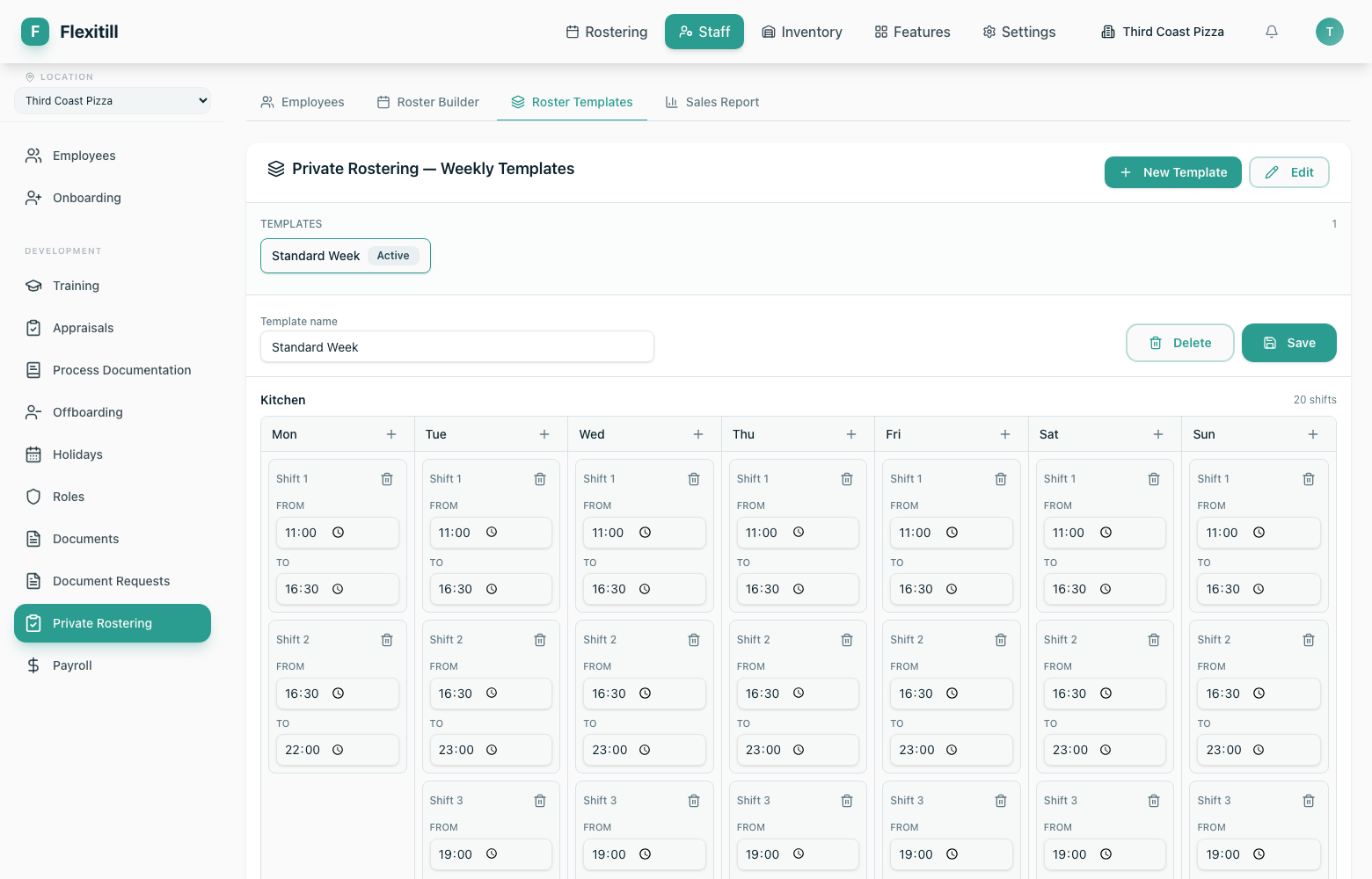Screen dimensions: 1372x879
Task: Open Offboarding in the sidebar
Action: [x=113, y=412]
